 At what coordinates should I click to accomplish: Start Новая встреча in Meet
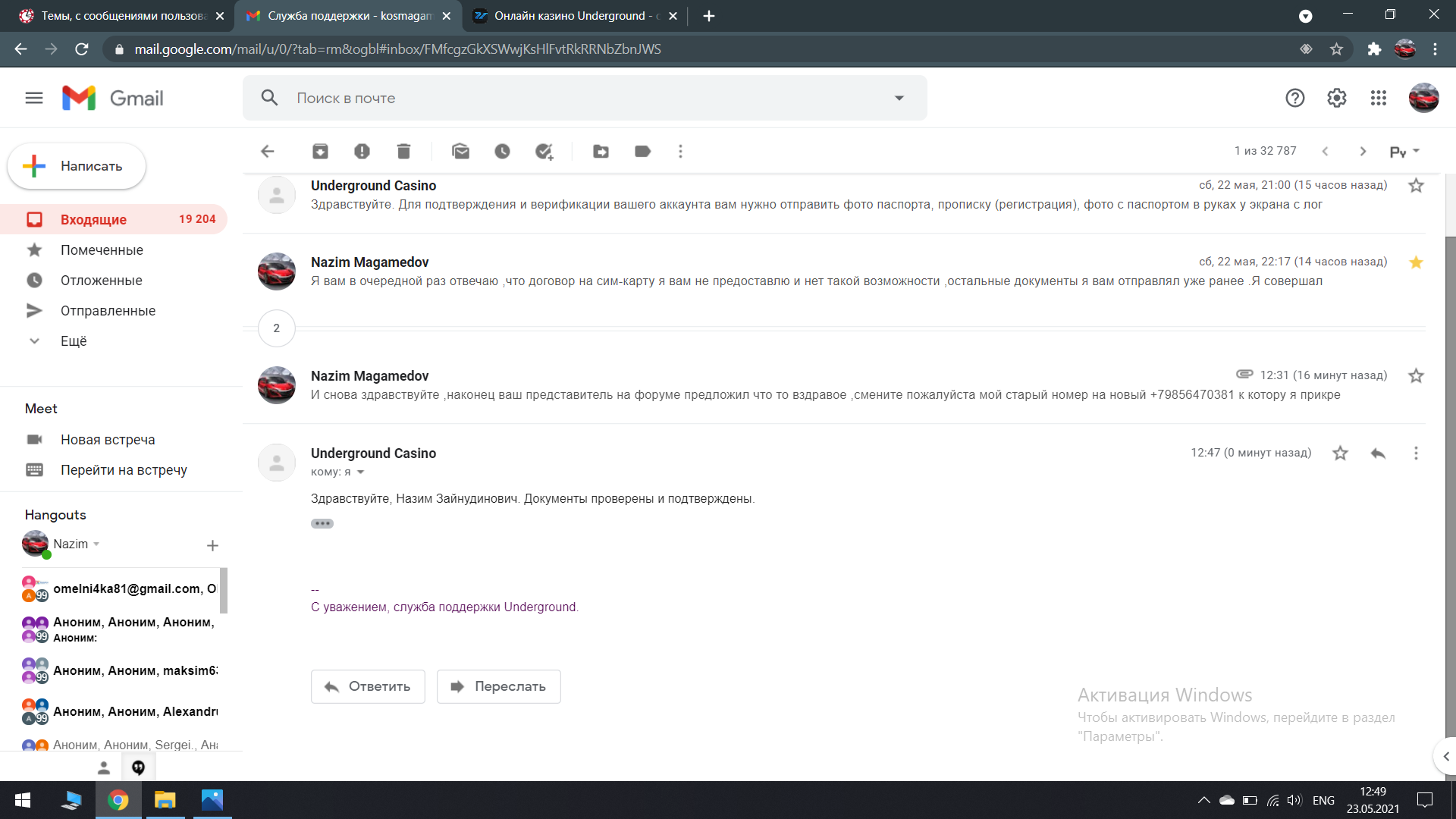point(108,440)
